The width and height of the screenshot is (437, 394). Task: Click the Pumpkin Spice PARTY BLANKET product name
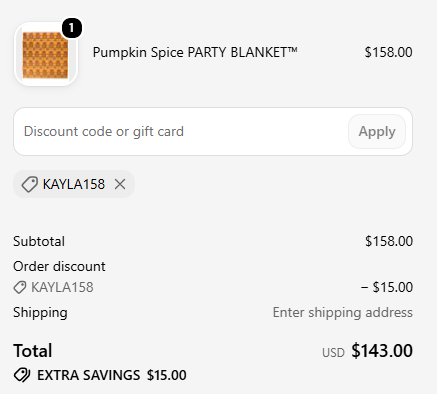195,52
